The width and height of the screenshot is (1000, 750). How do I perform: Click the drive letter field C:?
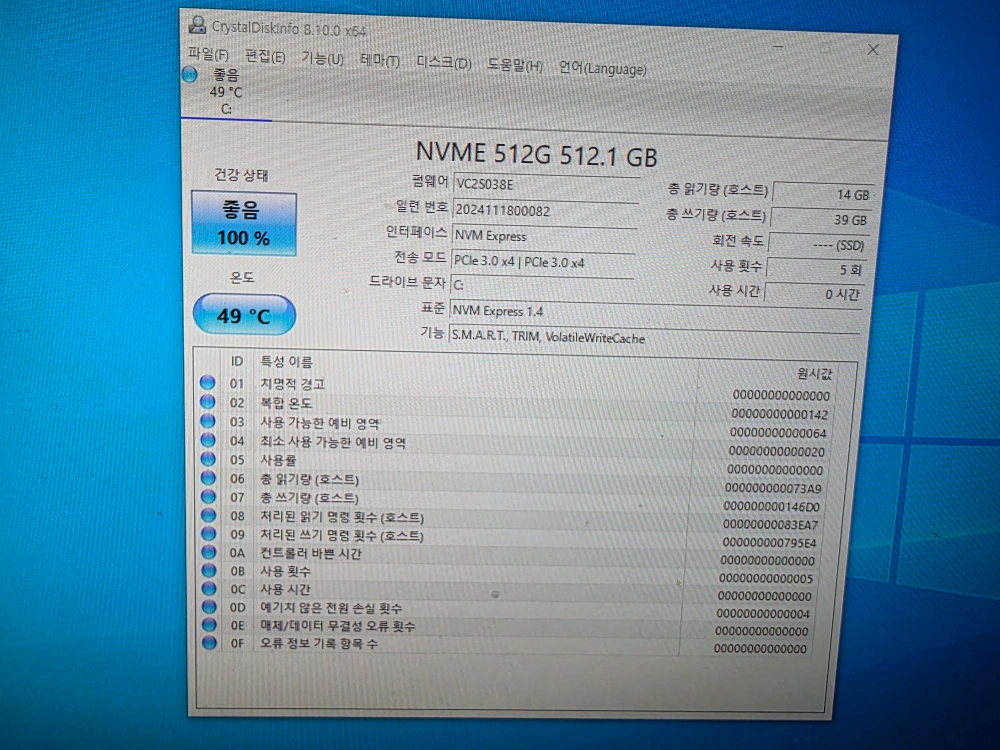tap(541, 285)
